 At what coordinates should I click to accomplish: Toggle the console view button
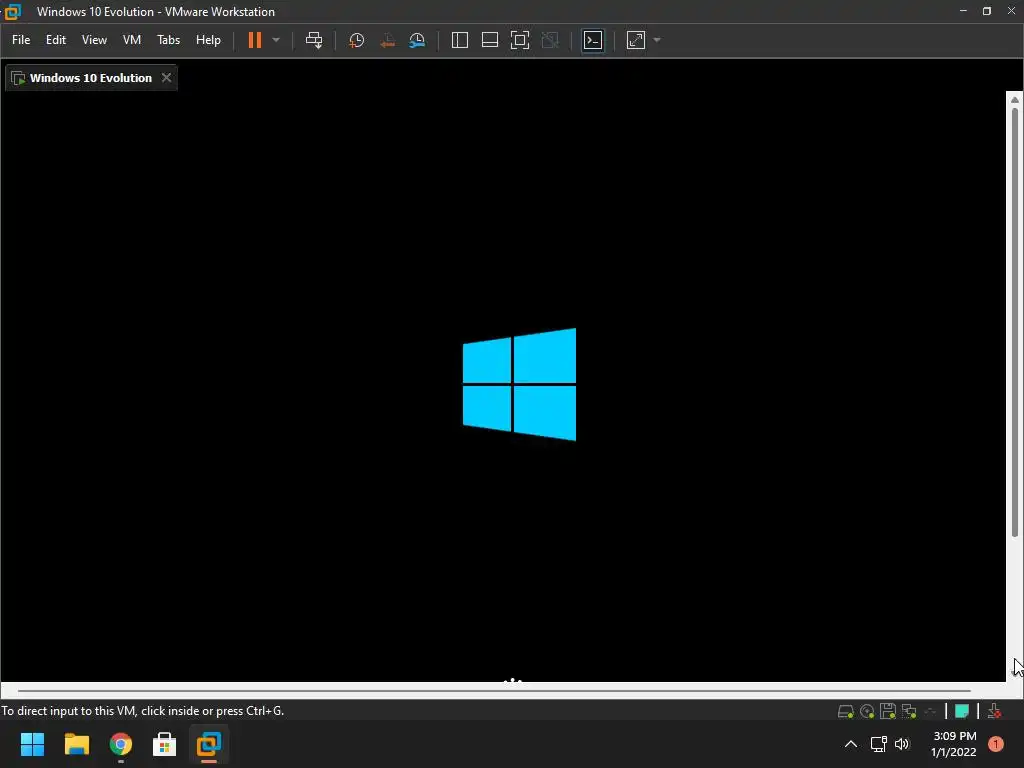[x=593, y=40]
